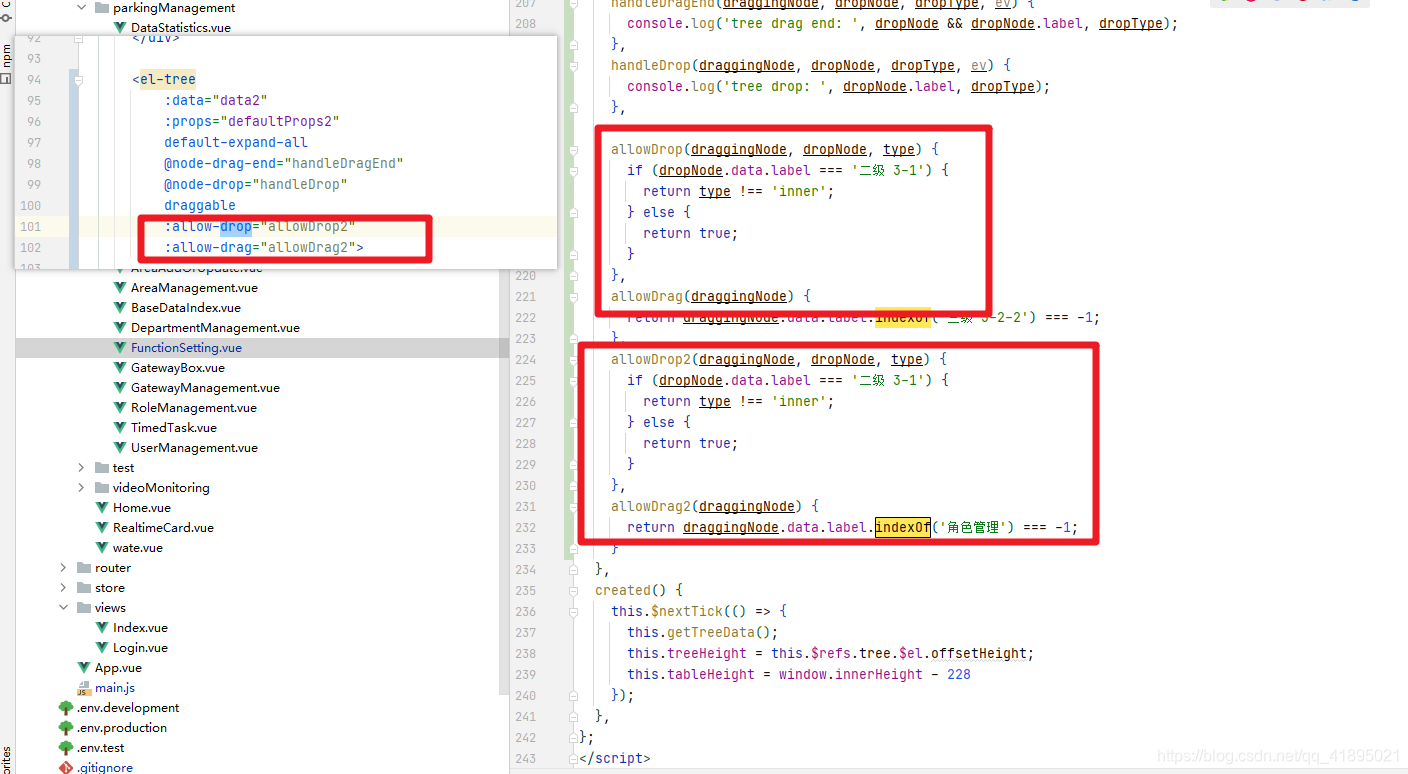Click the git icon of .gitignore

point(66,768)
